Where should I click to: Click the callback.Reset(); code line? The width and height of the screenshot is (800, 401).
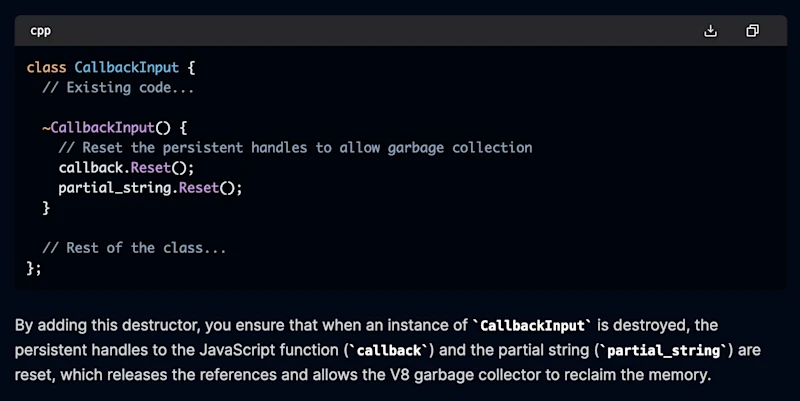(127, 168)
